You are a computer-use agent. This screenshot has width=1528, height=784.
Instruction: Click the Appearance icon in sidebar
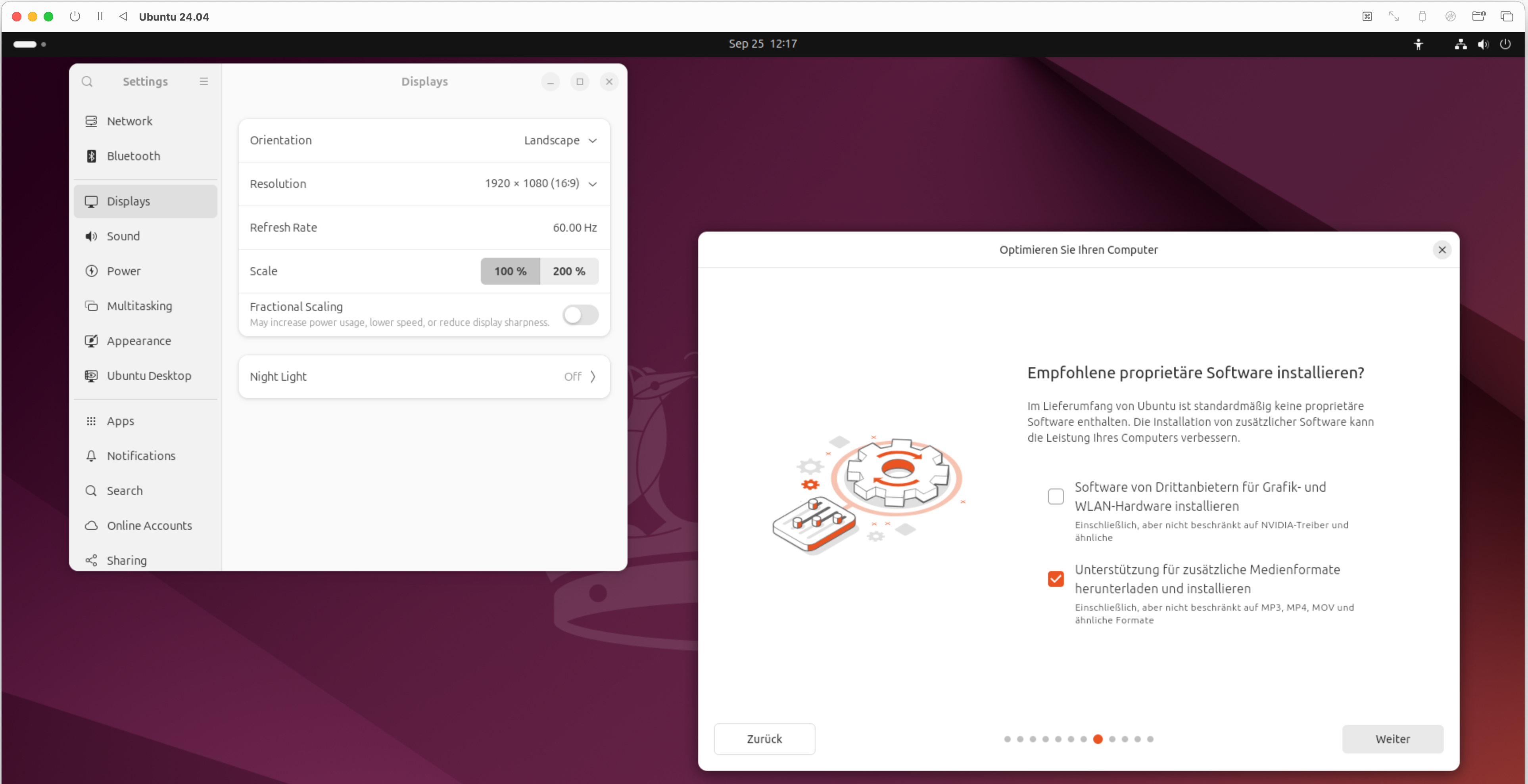point(91,341)
